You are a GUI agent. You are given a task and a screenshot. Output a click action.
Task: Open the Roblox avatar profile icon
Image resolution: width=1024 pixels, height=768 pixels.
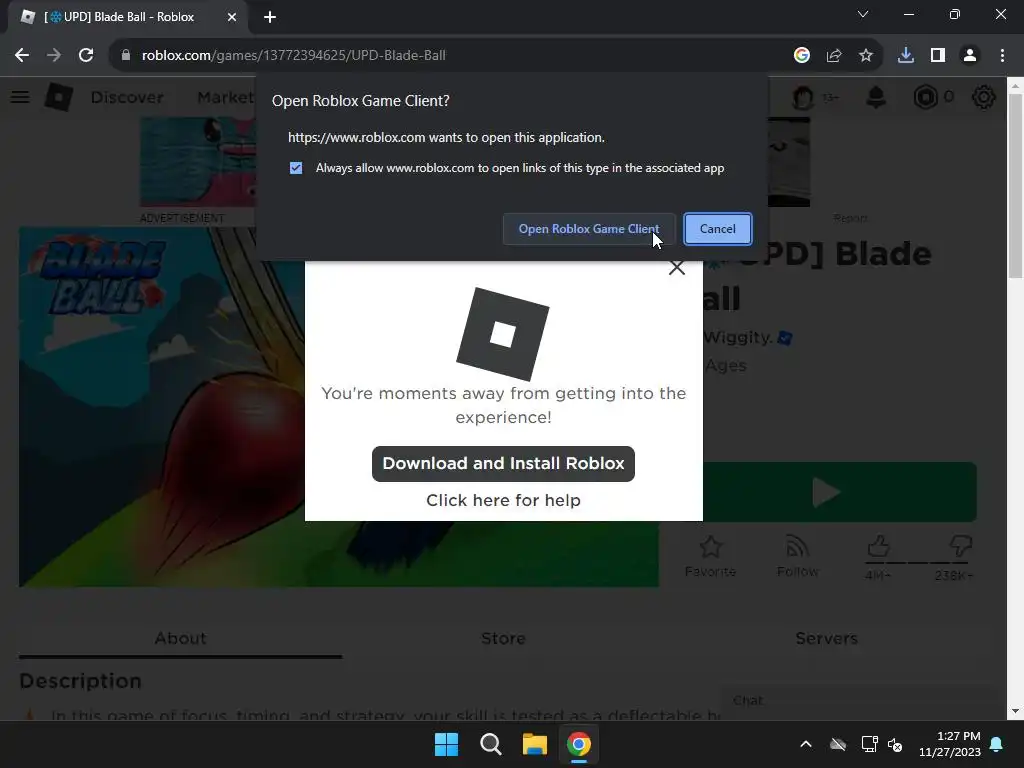click(x=803, y=98)
